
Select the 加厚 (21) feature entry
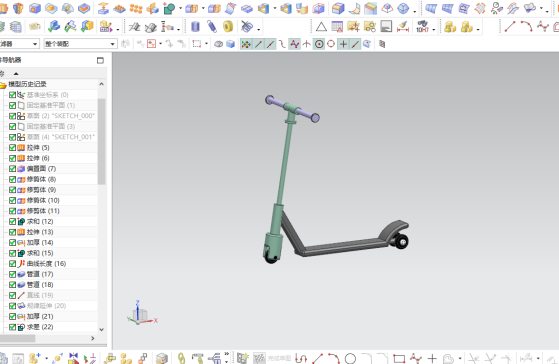(40, 316)
